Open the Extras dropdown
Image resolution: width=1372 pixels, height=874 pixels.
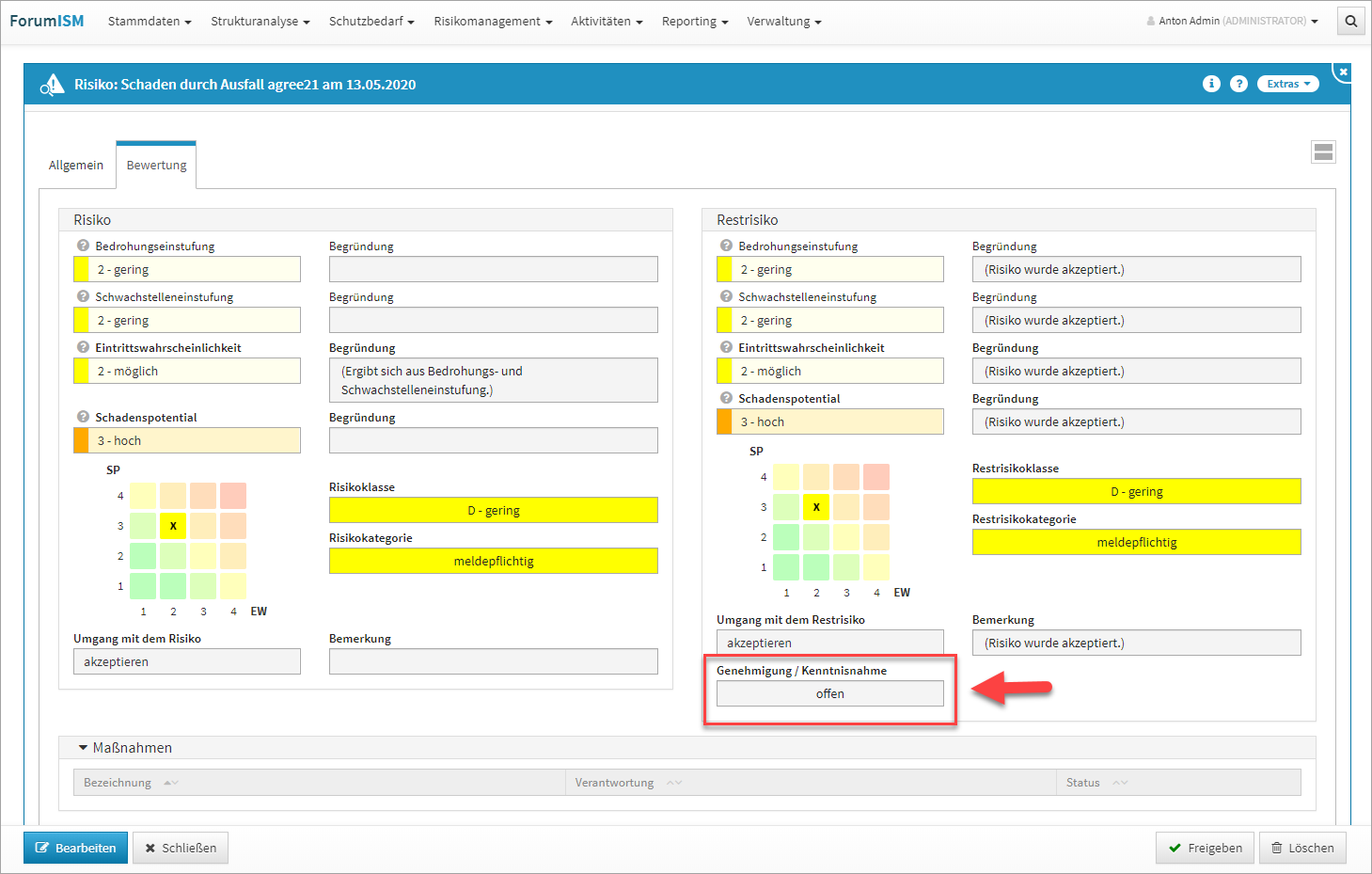pyautogui.click(x=1287, y=84)
